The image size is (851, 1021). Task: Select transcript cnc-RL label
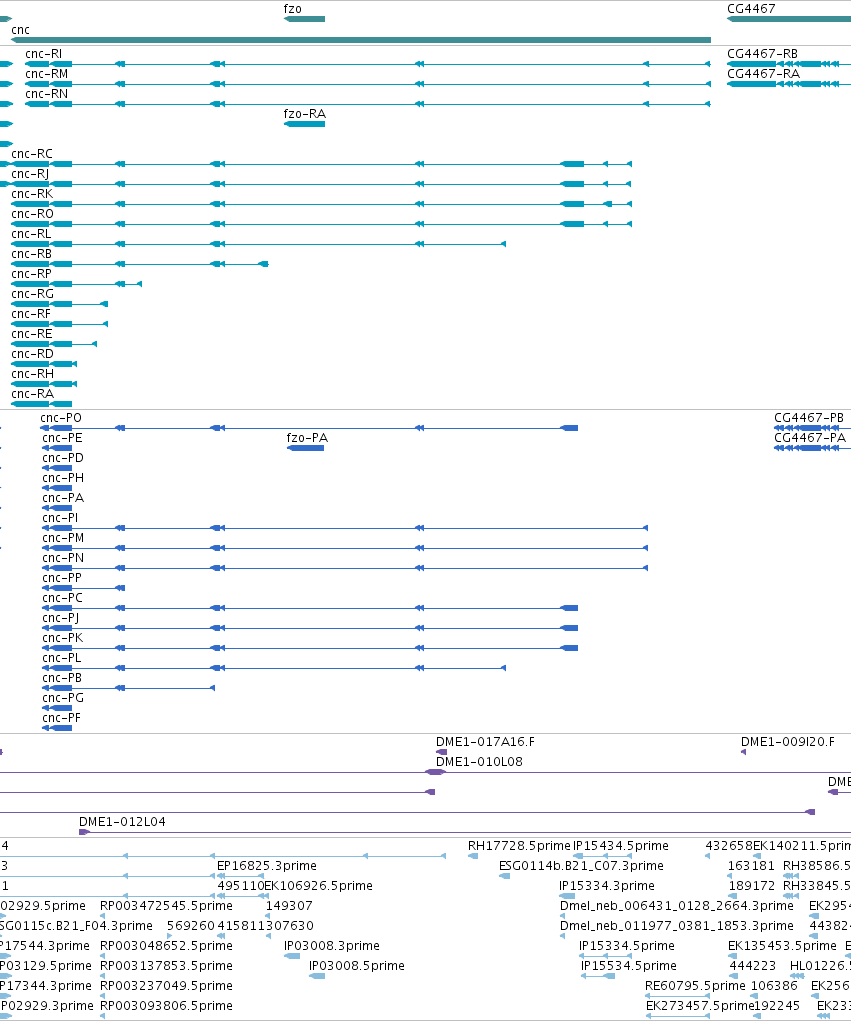click(31, 234)
